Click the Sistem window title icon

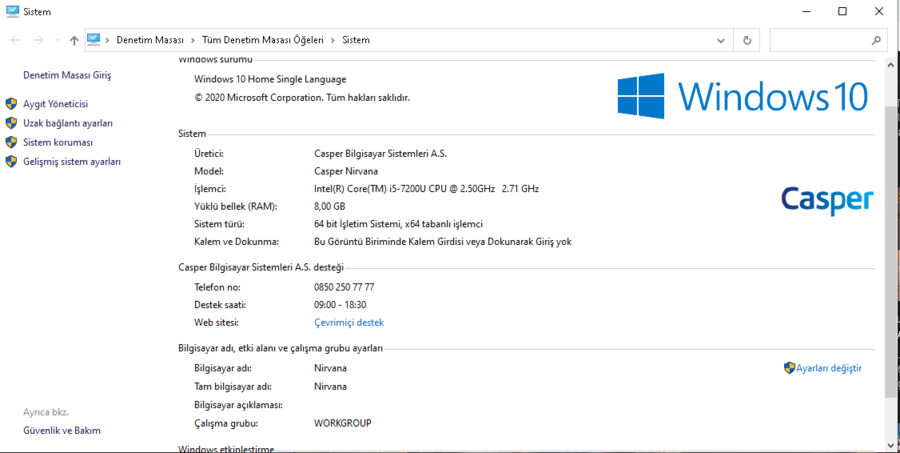point(12,11)
